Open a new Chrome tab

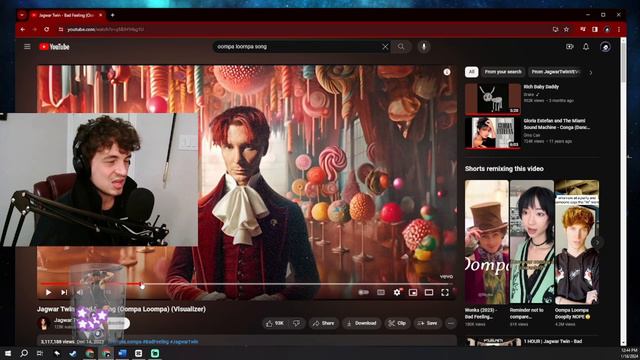tap(112, 15)
